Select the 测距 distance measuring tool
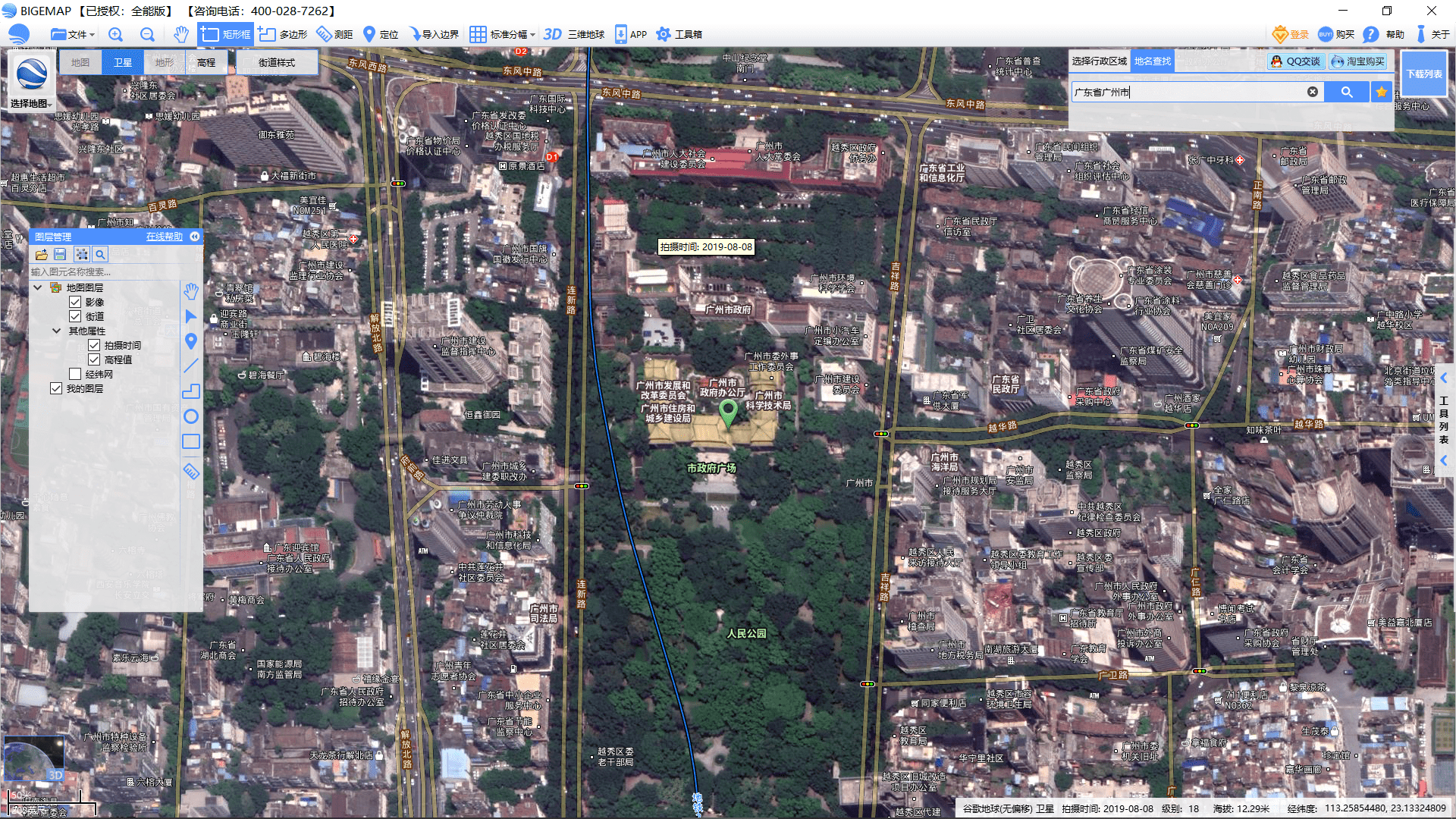 coord(334,34)
